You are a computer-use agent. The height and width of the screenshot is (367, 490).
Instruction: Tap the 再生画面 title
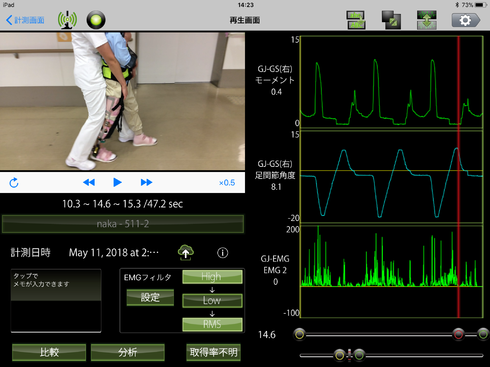coord(245,20)
